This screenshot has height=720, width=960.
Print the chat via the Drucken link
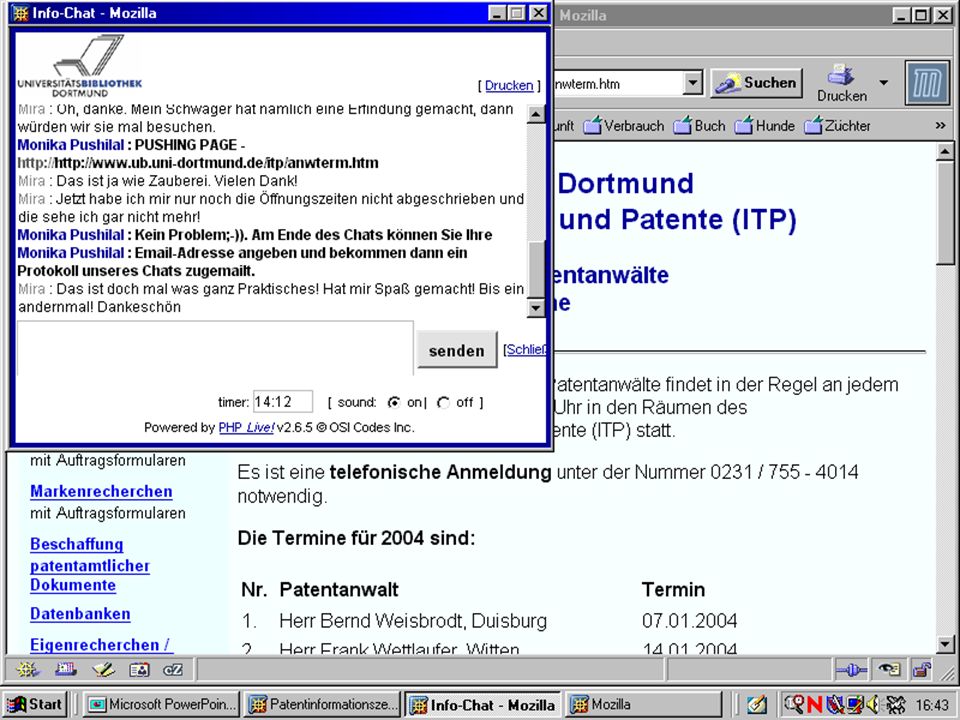point(509,85)
